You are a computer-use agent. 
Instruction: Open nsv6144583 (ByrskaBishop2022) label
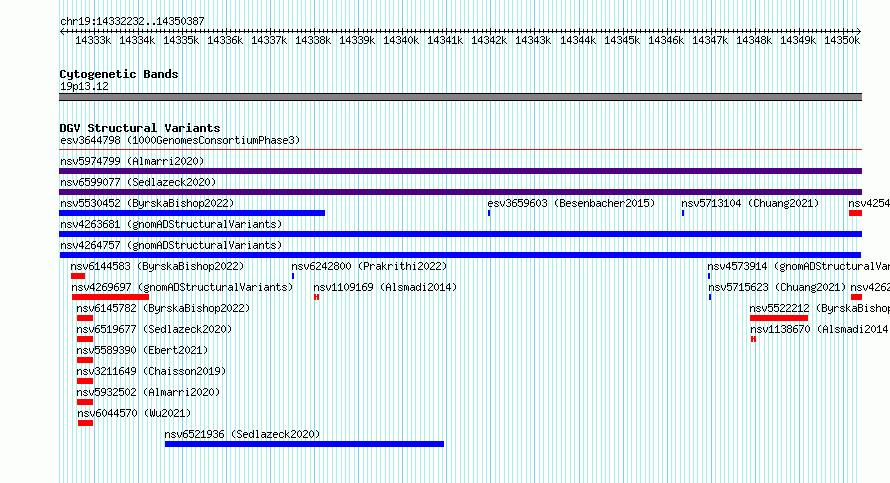(x=157, y=266)
